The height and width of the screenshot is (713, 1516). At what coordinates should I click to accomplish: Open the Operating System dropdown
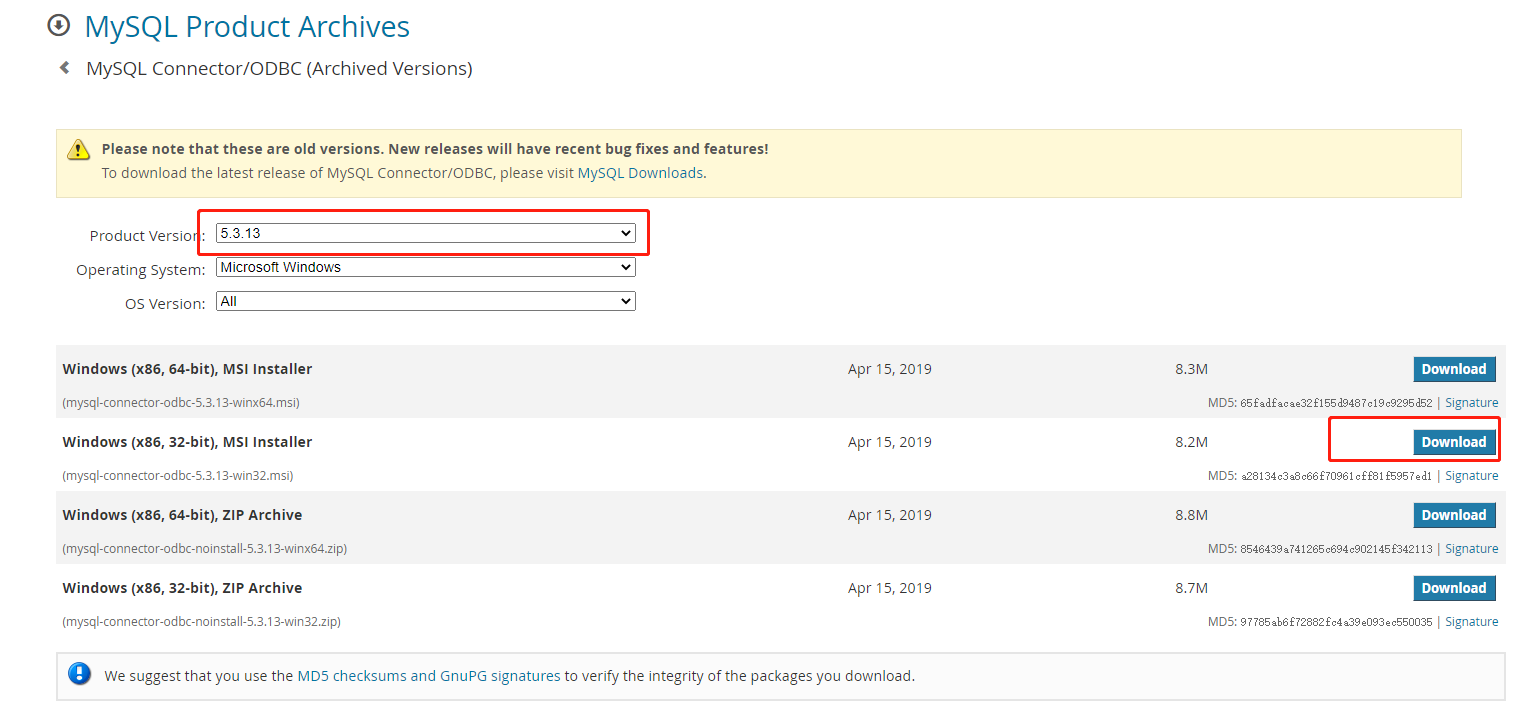426,267
